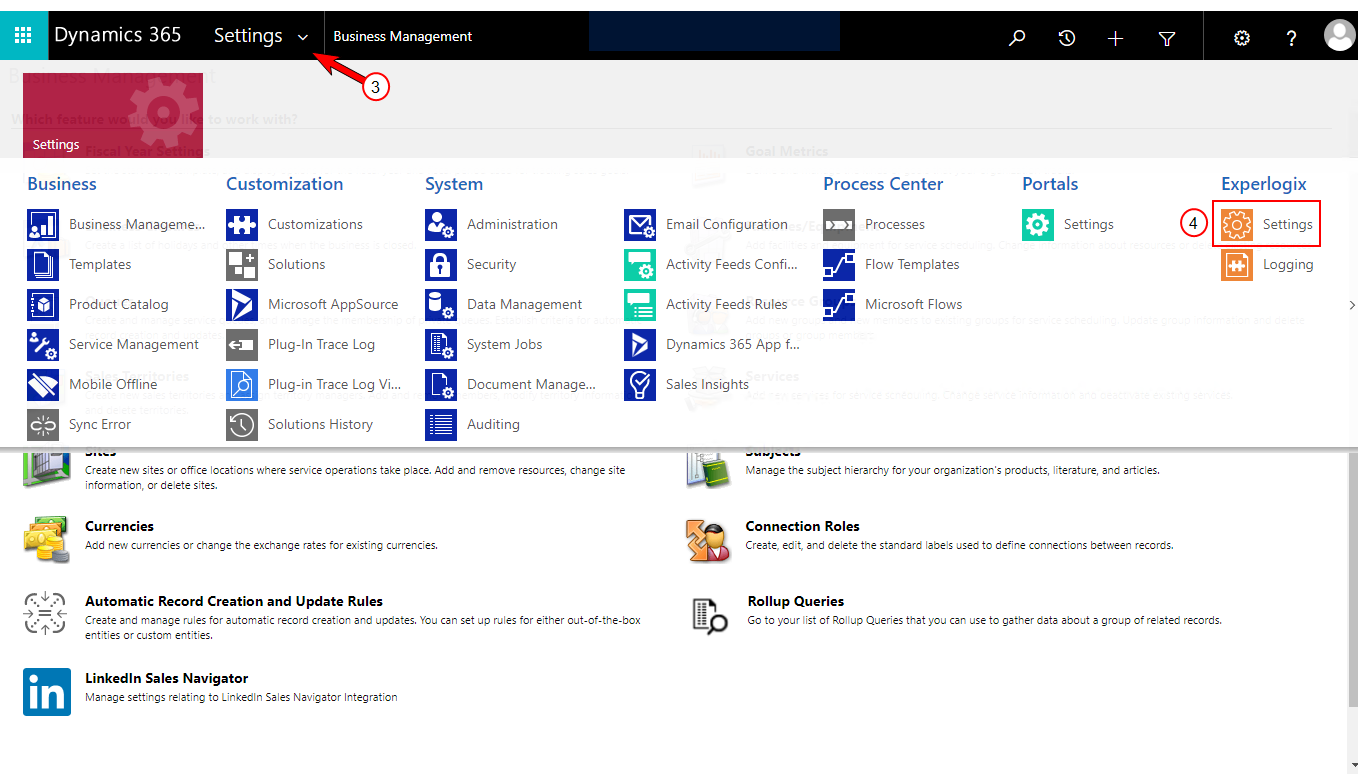
Task: Click the plus quick create icon
Action: pyautogui.click(x=1116, y=38)
